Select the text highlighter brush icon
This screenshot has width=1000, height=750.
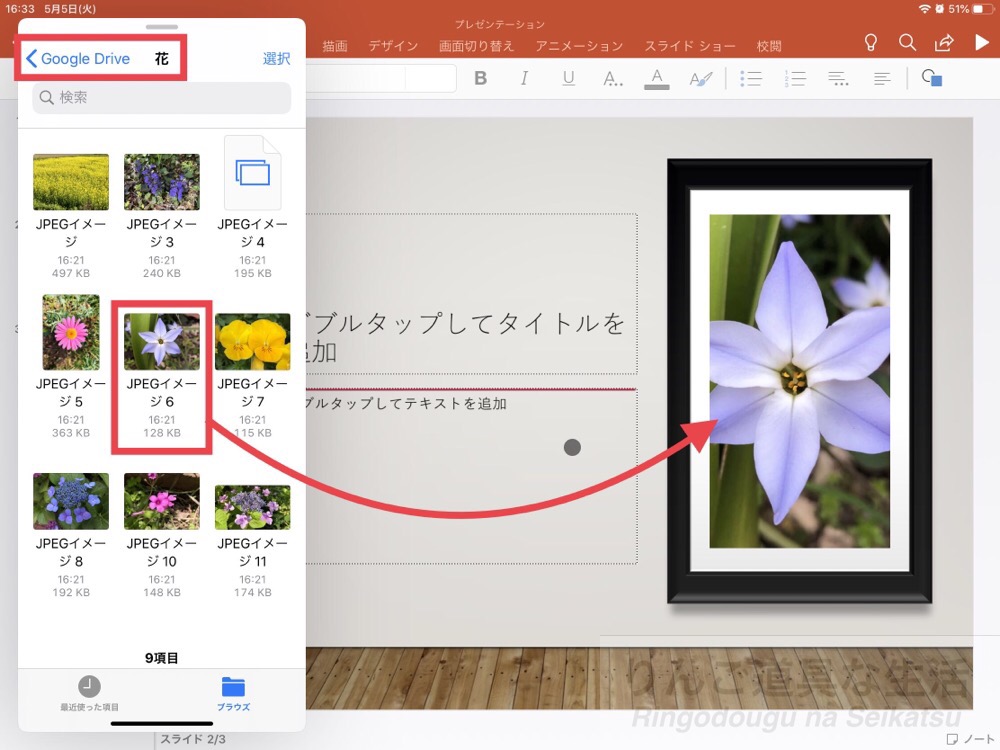703,78
